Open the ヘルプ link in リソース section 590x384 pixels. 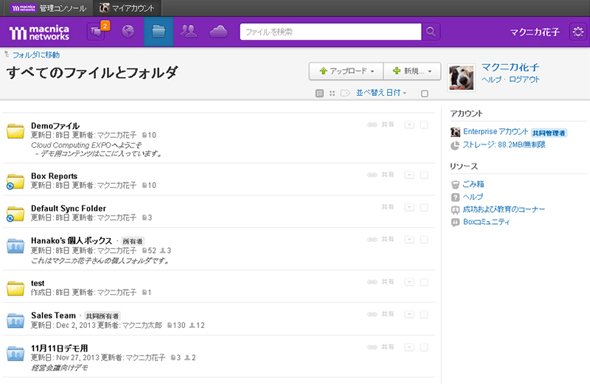473,197
